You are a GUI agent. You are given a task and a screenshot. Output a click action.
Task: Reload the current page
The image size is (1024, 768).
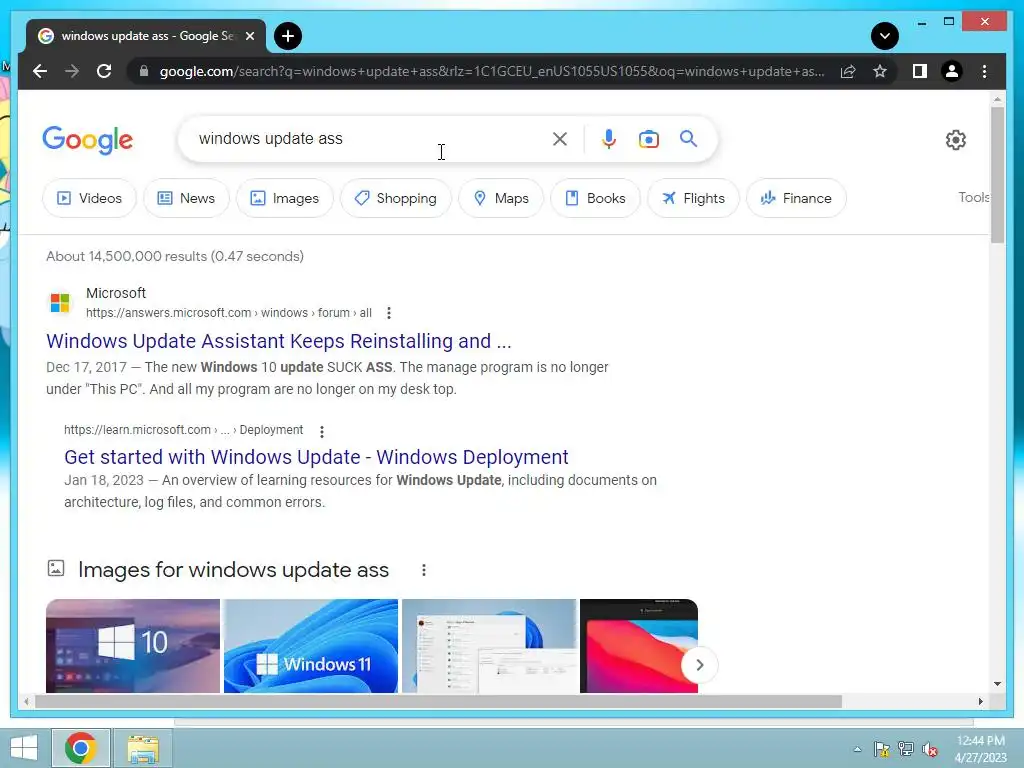(x=104, y=71)
